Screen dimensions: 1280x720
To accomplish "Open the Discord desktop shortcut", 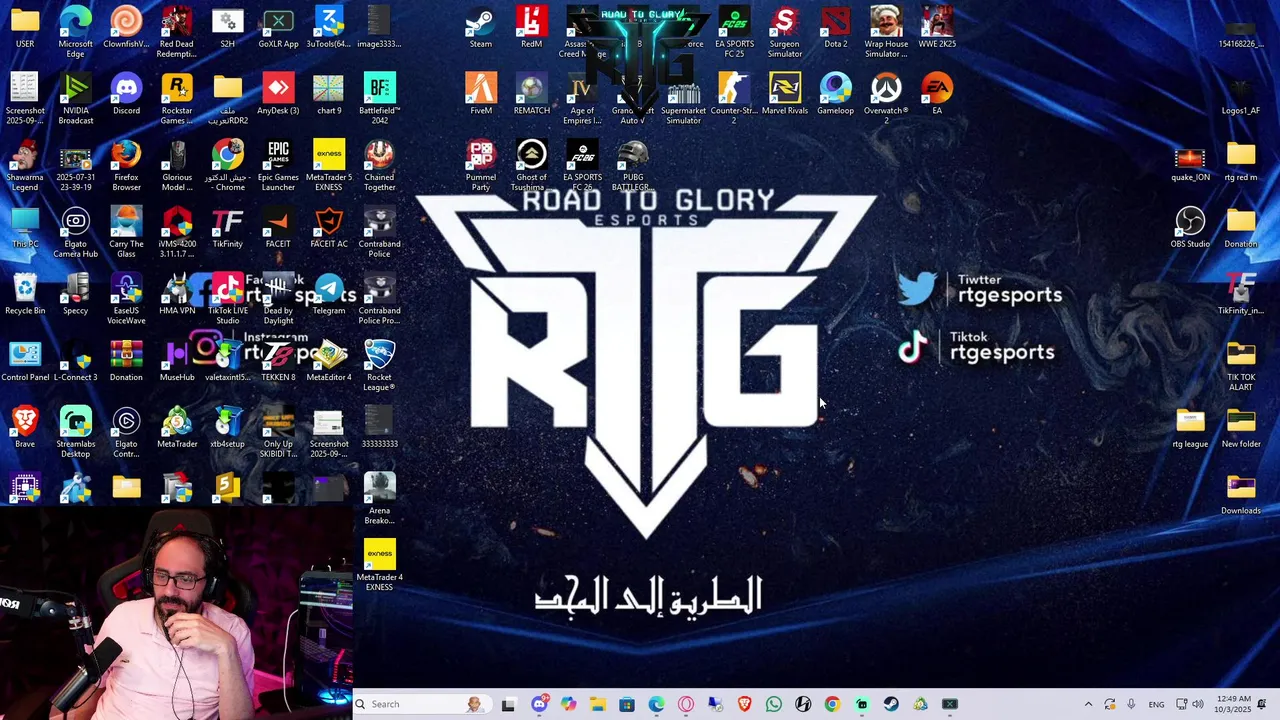I will point(126,94).
